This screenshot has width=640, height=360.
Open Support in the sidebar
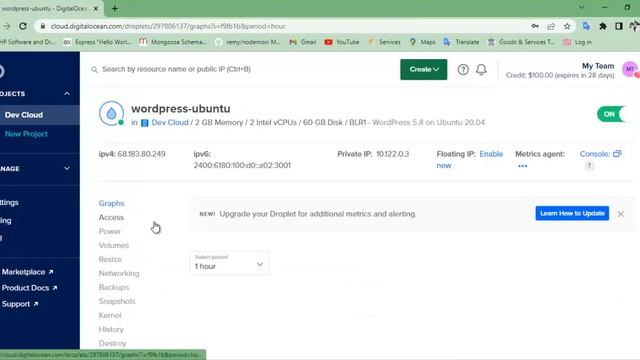20,304
